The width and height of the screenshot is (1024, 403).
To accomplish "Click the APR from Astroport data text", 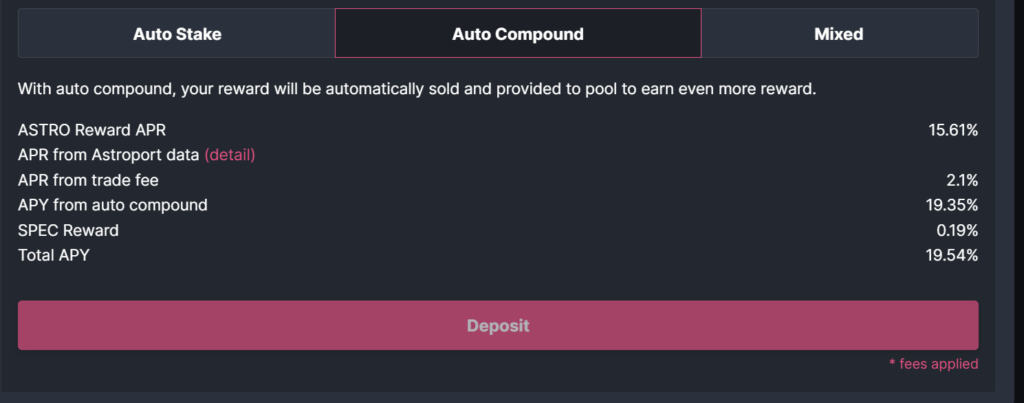I will tap(108, 155).
